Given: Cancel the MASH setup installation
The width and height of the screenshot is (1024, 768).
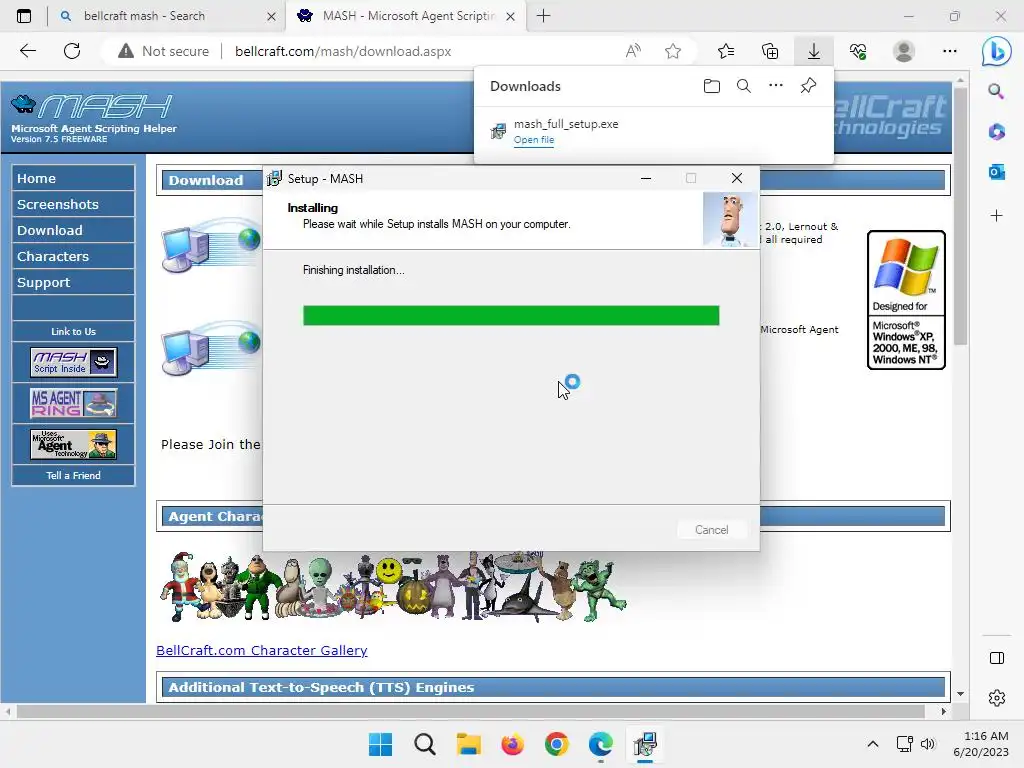Looking at the screenshot, I should click(x=711, y=530).
